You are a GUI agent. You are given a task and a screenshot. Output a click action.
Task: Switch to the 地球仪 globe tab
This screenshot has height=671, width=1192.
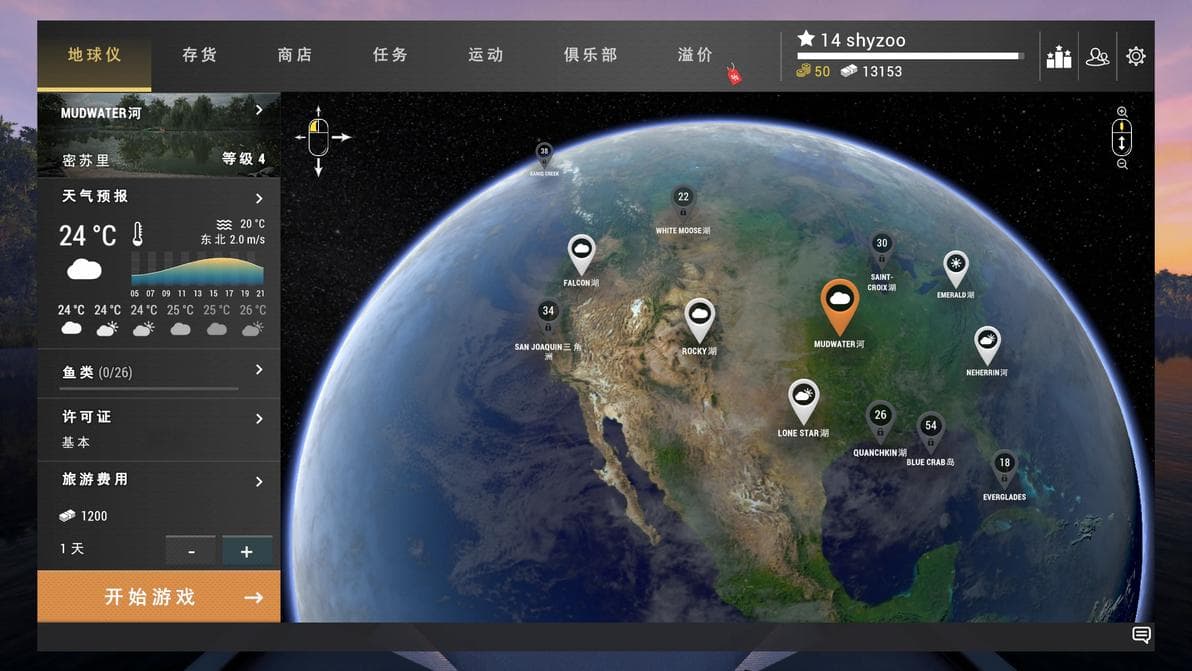94,55
